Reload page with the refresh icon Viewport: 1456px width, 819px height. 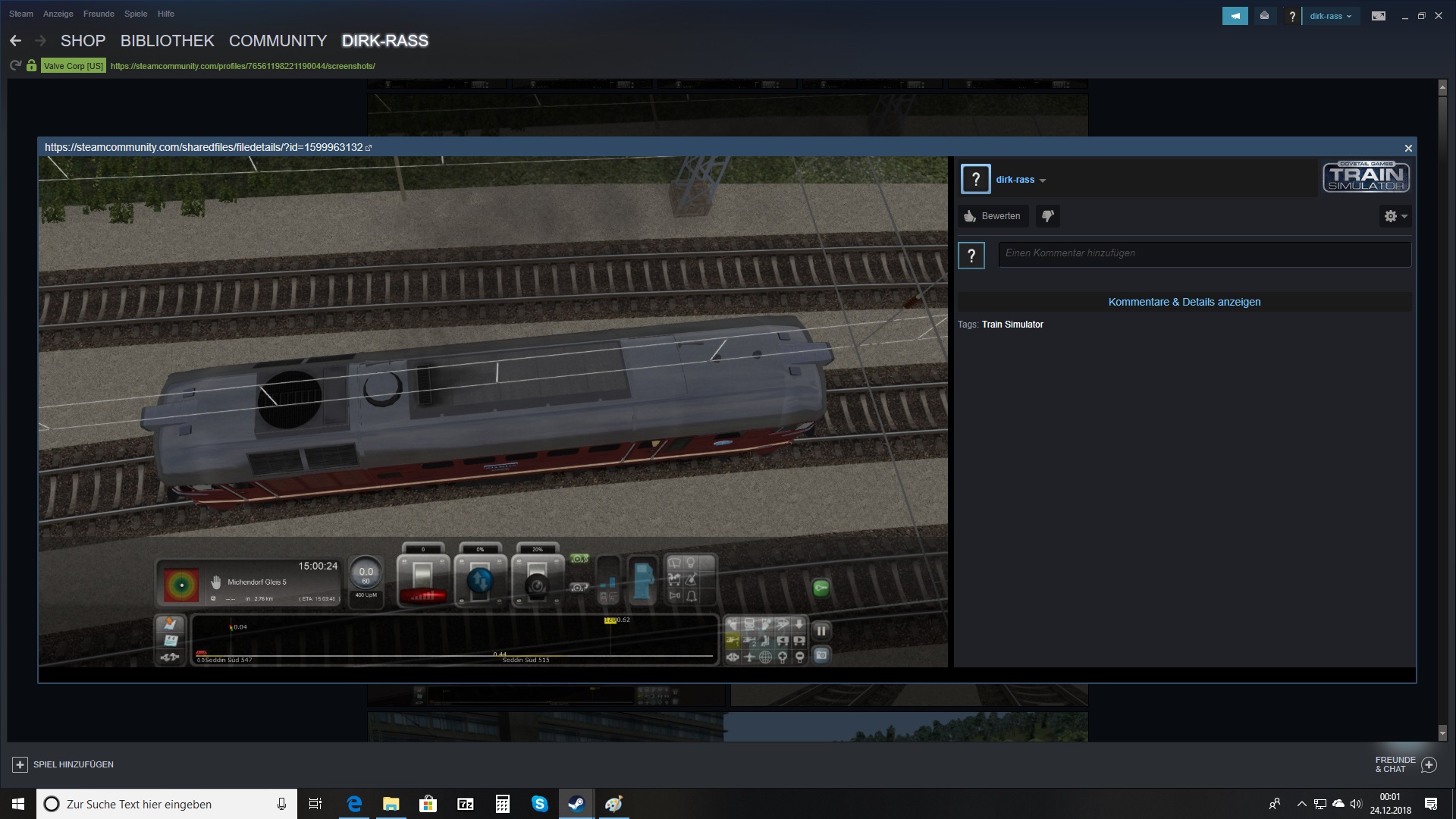click(15, 66)
